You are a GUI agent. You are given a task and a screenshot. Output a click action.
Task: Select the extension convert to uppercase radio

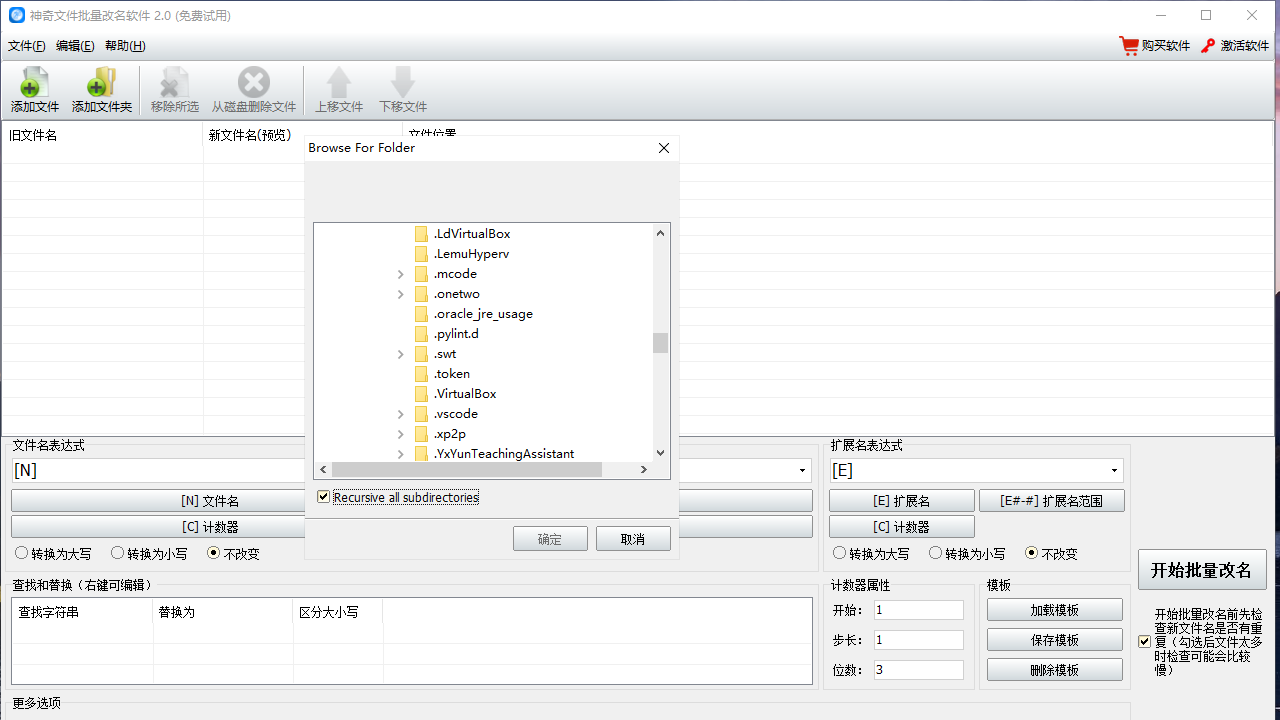(x=839, y=553)
